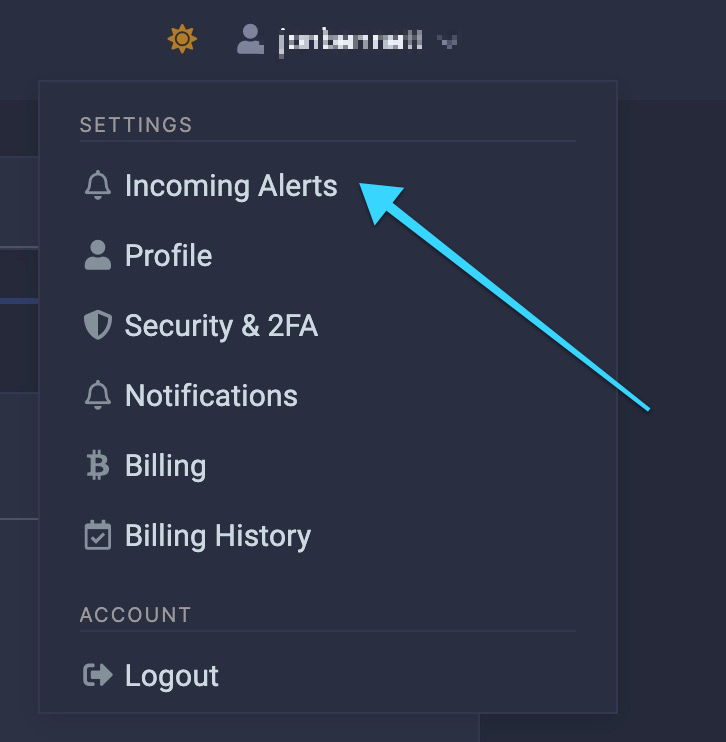726x742 pixels.
Task: Toggle light theme with the sun icon
Action: tap(182, 39)
